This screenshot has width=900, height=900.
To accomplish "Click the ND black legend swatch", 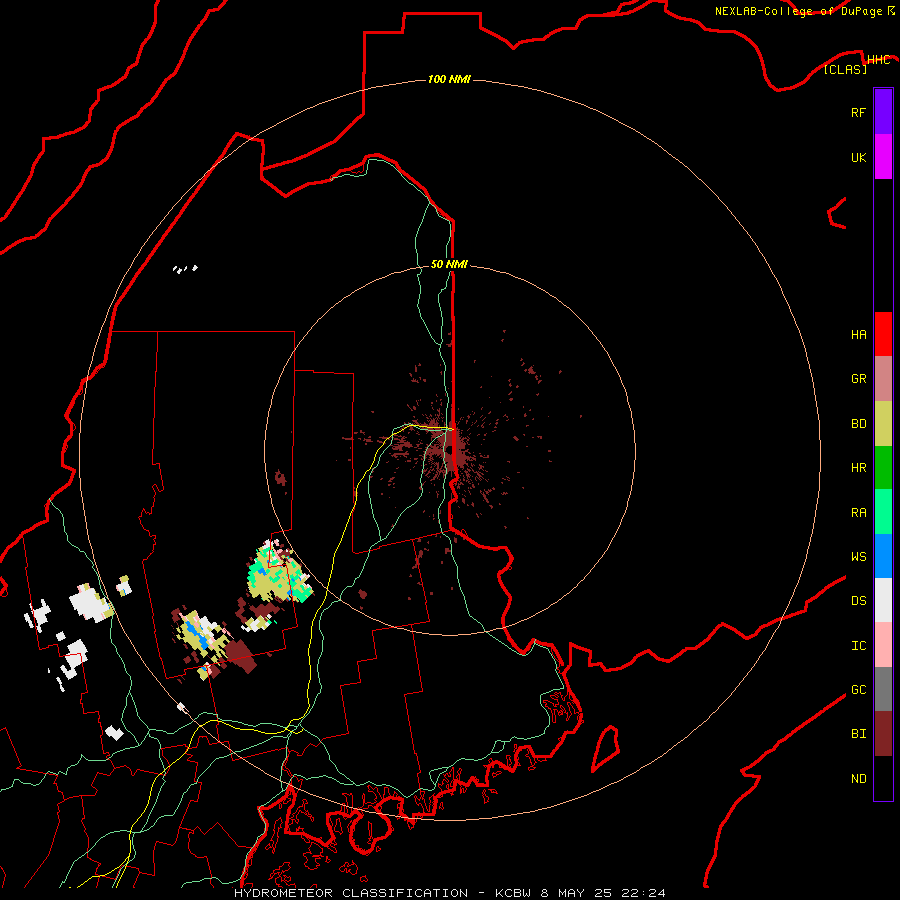I will [x=883, y=778].
